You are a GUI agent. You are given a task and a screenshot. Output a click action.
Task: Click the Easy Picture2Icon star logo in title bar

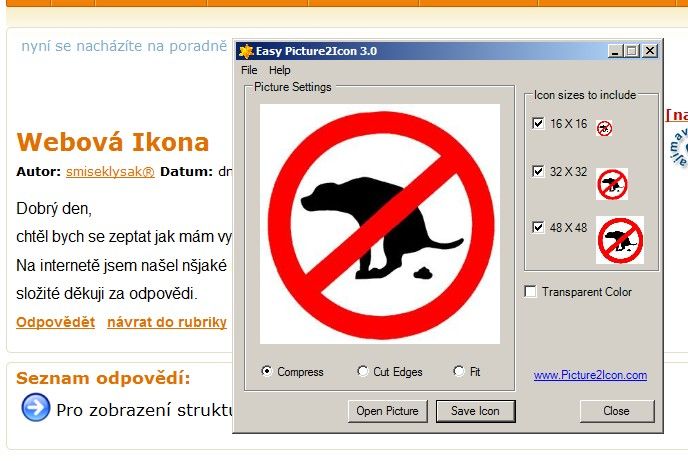point(246,51)
